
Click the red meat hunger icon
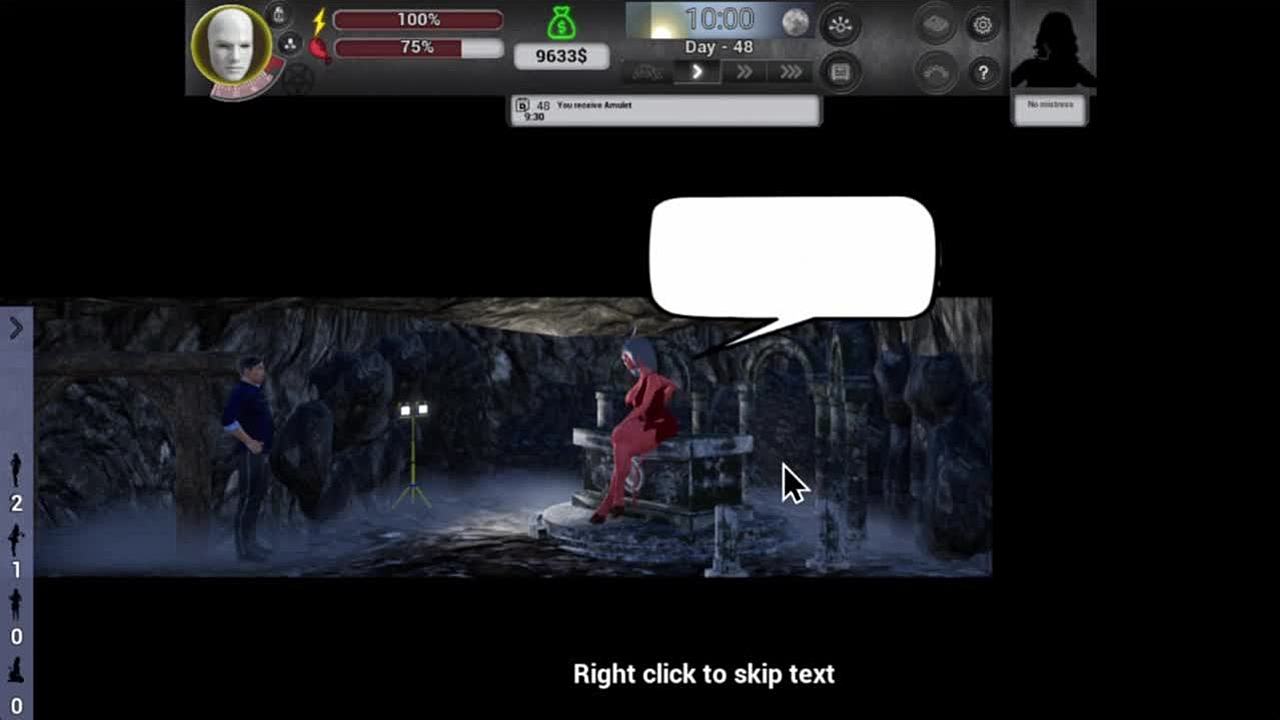click(x=320, y=48)
